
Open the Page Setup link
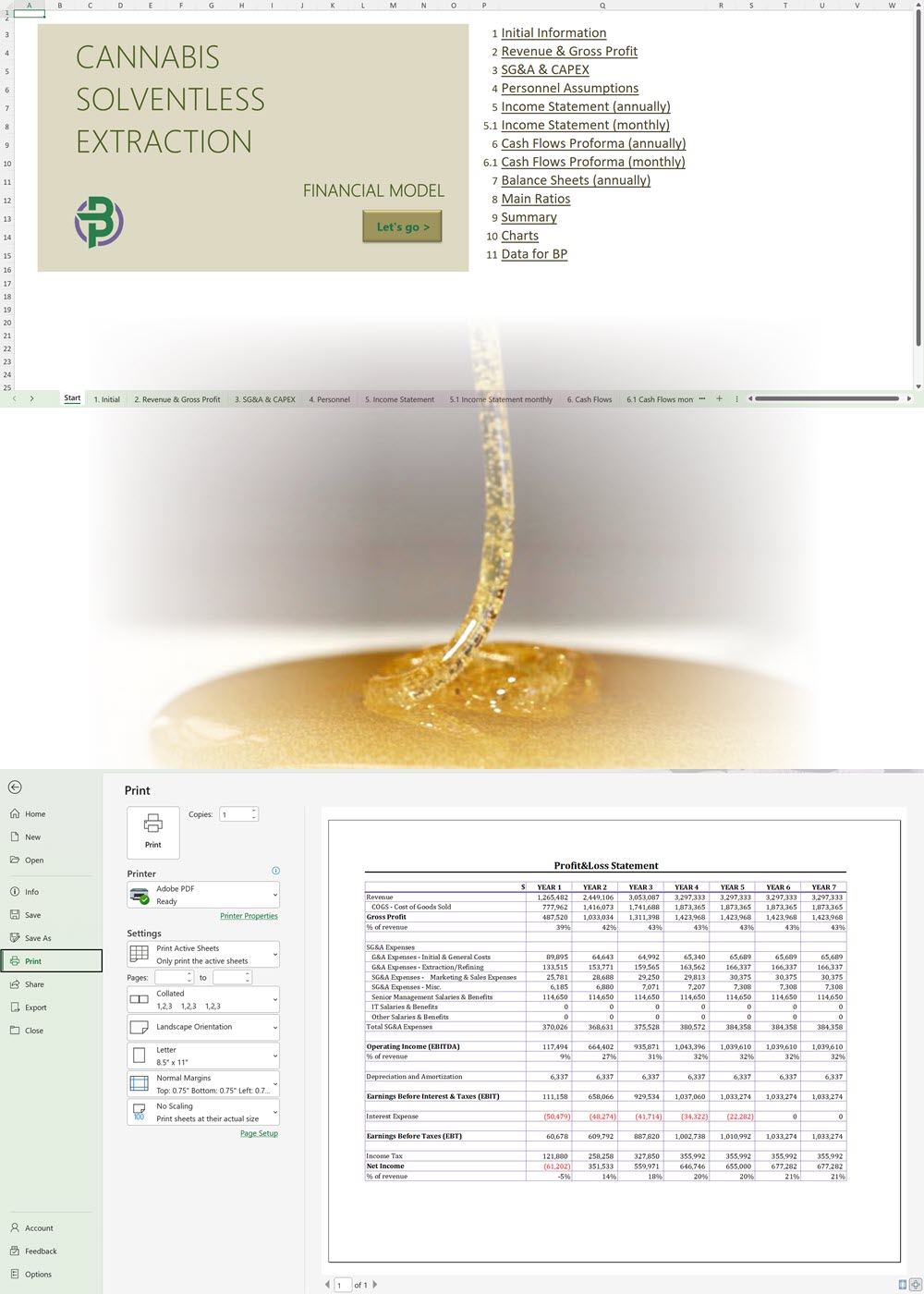point(259,1133)
